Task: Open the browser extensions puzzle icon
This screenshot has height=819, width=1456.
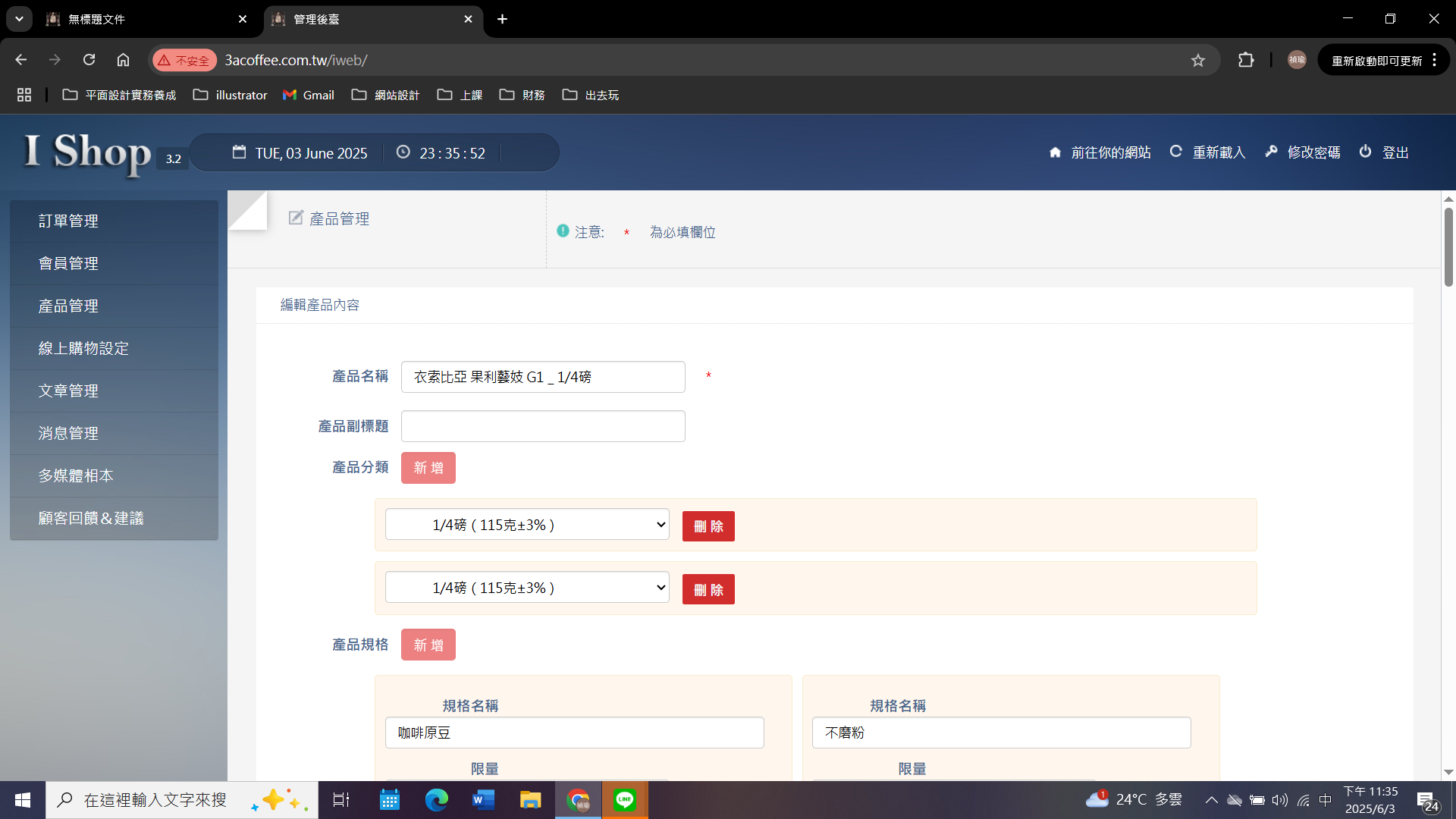Action: [1245, 60]
